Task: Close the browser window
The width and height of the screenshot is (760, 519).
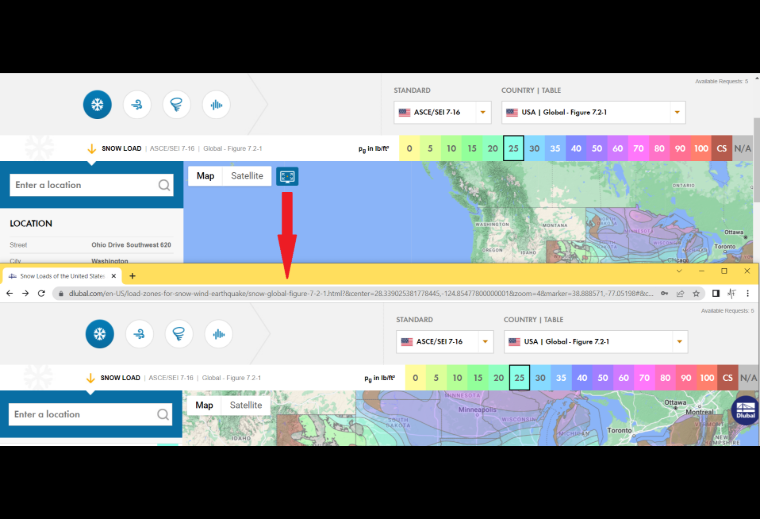Action: (747, 271)
